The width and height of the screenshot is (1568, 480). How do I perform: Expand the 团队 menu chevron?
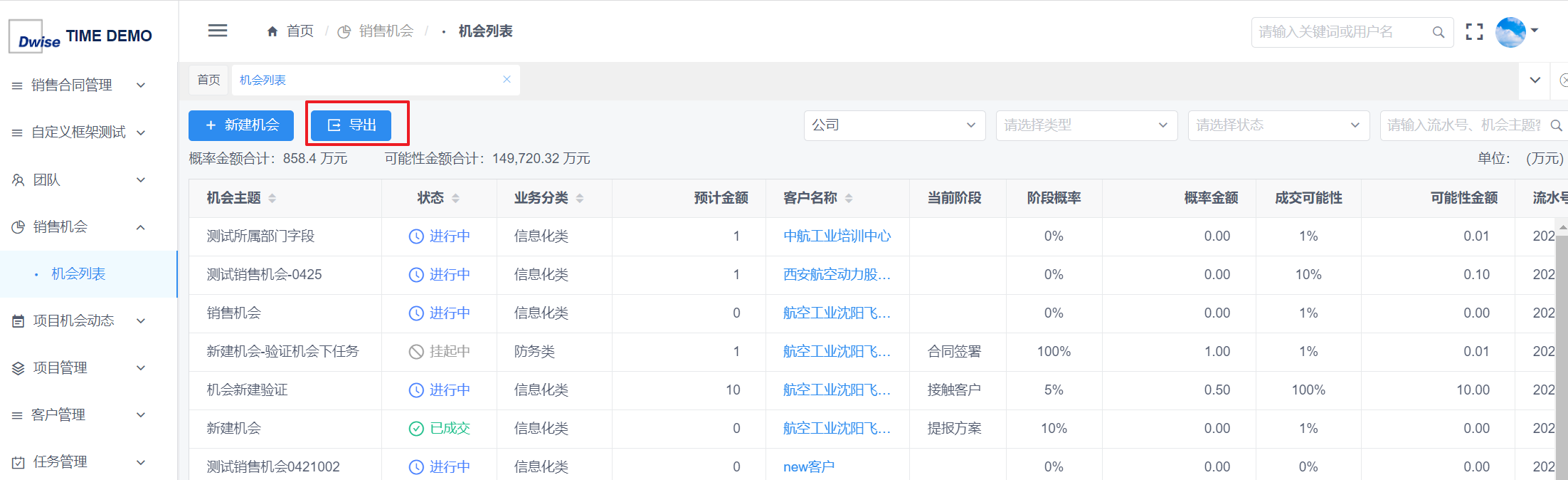[141, 180]
